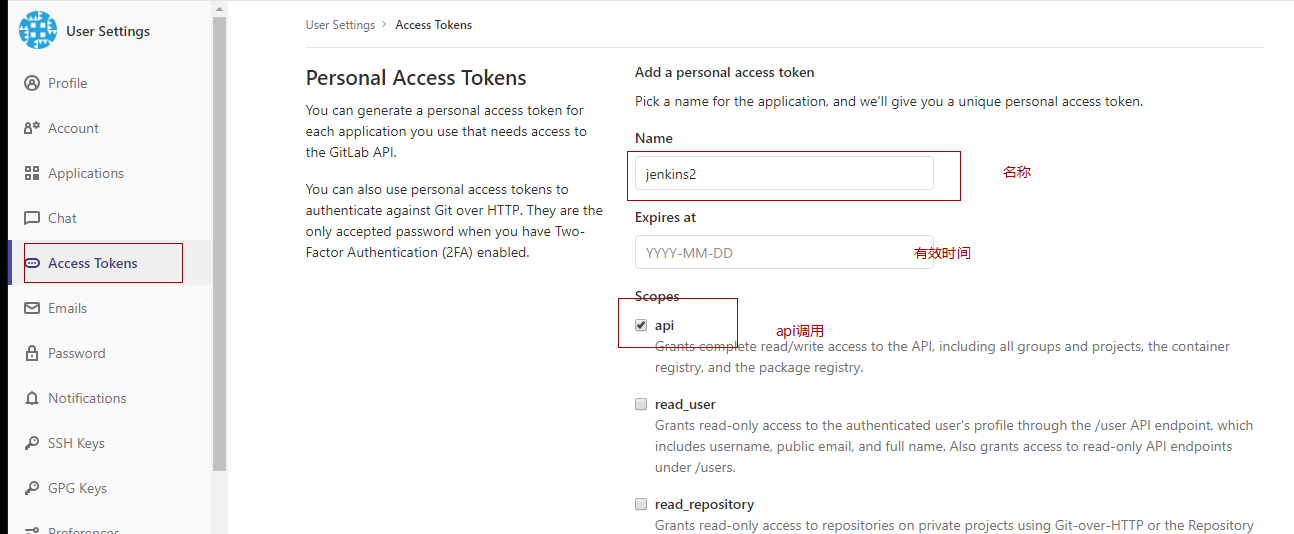Click the Notifications bell icon
The width and height of the screenshot is (1294, 534).
[32, 398]
